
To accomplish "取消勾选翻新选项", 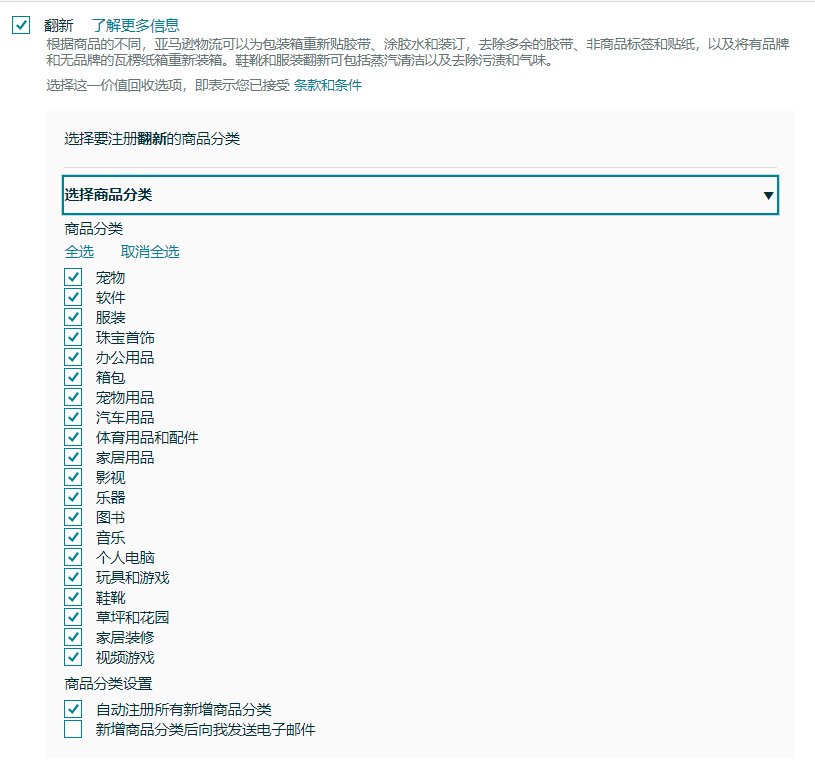I will (19, 20).
